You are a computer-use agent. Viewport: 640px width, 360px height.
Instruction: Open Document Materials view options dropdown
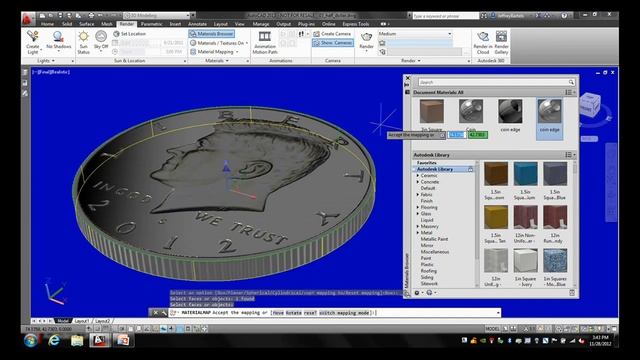point(570,93)
